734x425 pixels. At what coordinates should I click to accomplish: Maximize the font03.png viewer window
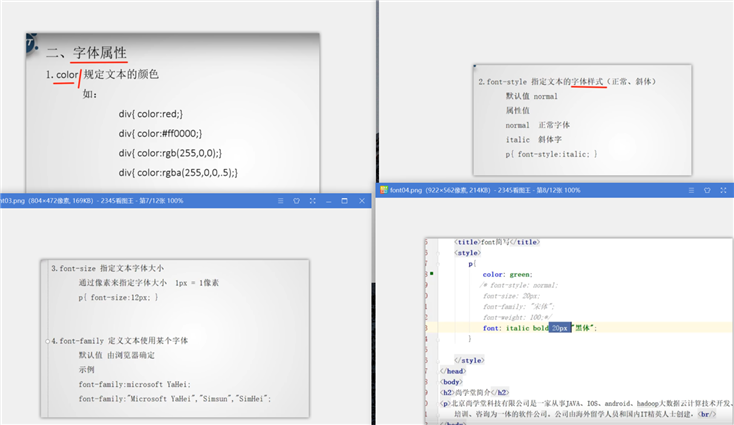coord(345,201)
